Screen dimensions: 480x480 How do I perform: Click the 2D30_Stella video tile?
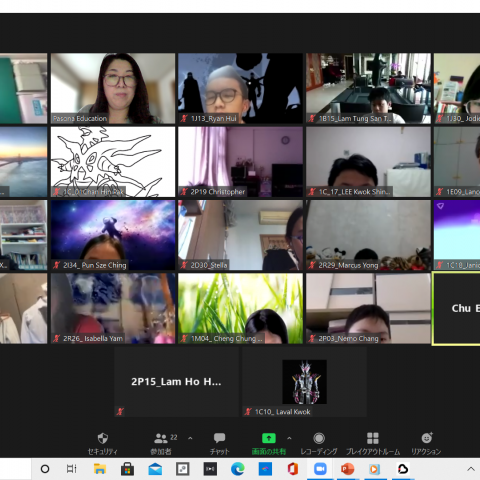(240, 235)
